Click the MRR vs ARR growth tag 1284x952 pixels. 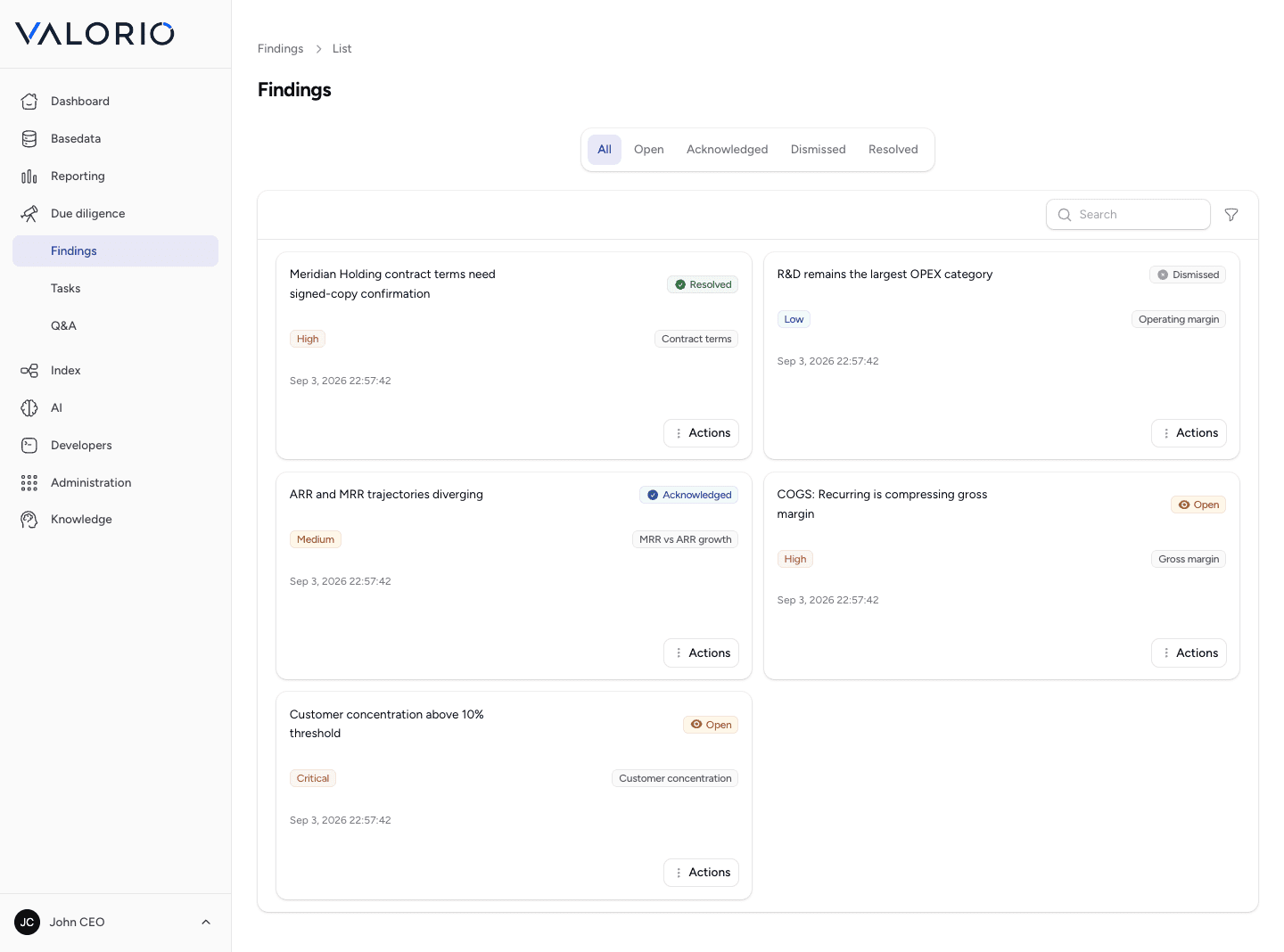pos(685,539)
